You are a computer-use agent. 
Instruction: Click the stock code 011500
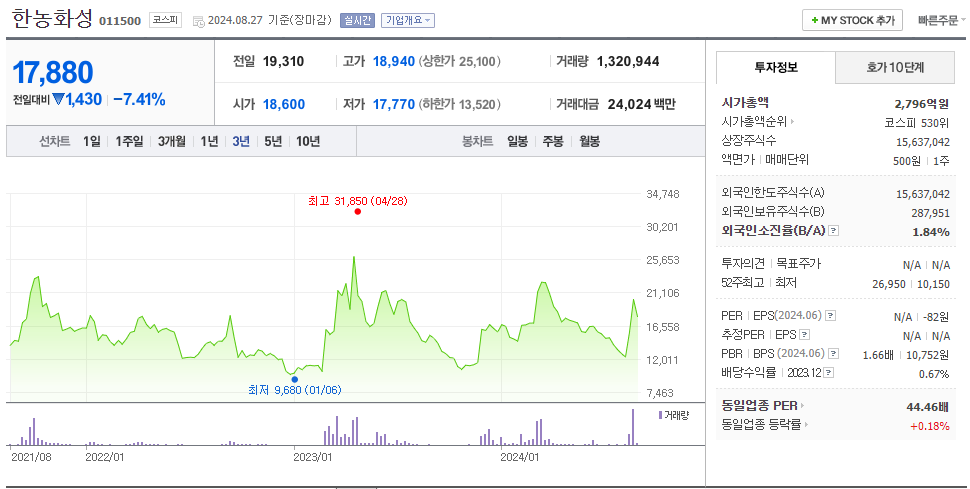(120, 21)
